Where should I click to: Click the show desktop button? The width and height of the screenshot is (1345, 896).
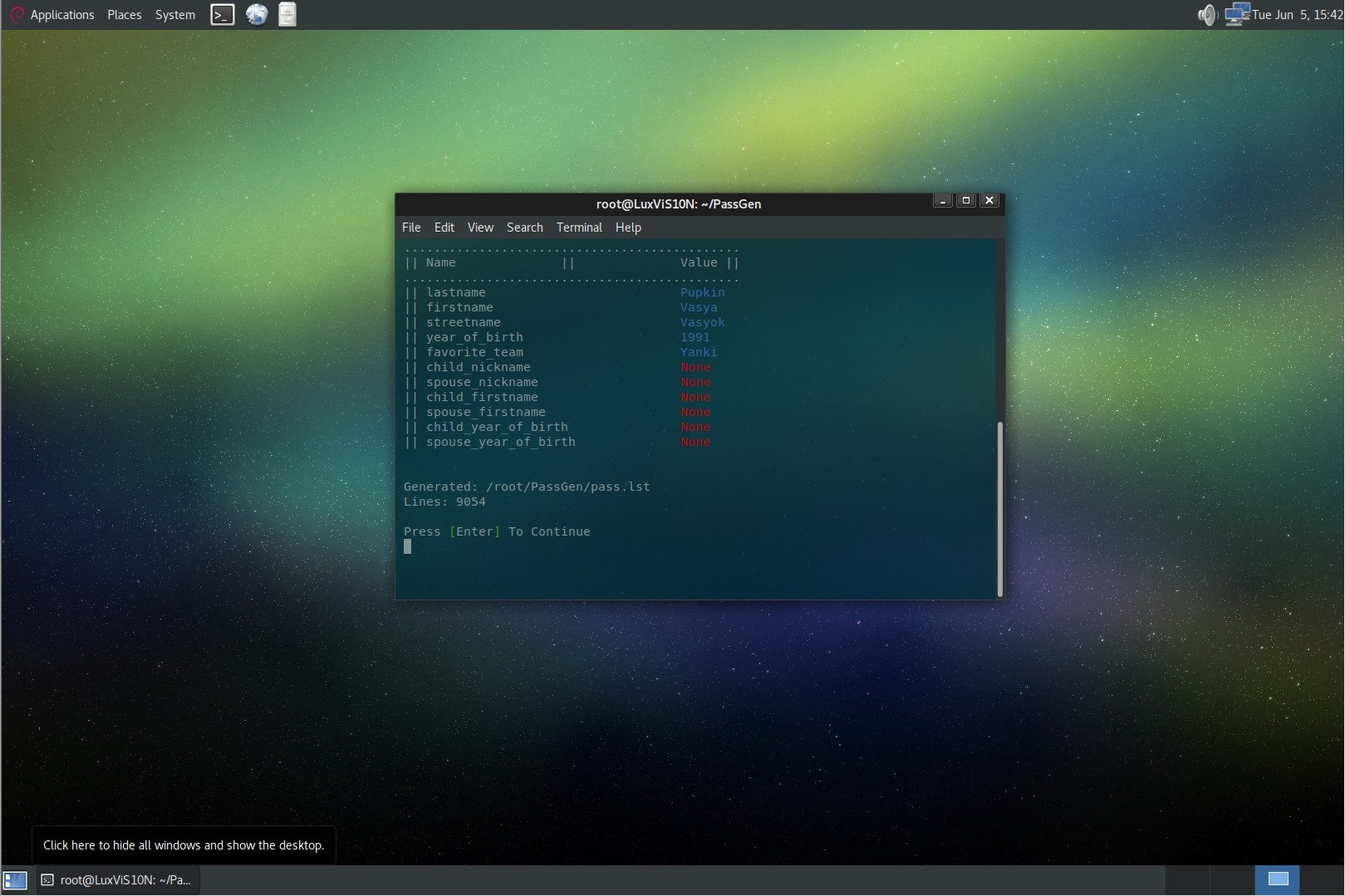click(x=15, y=880)
